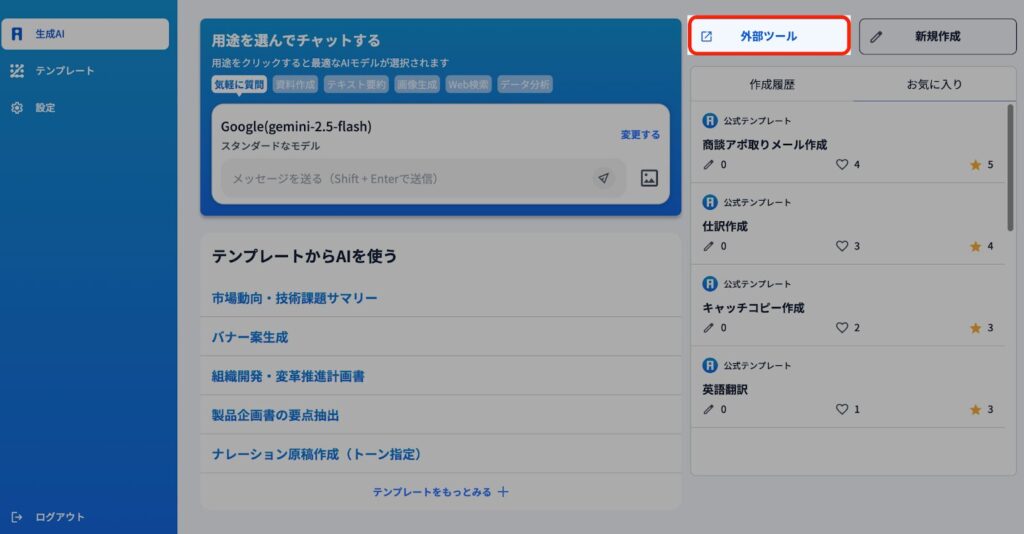The height and width of the screenshot is (534, 1024).
Task: Click star icon on 仕訳作成 template
Action: [975, 246]
